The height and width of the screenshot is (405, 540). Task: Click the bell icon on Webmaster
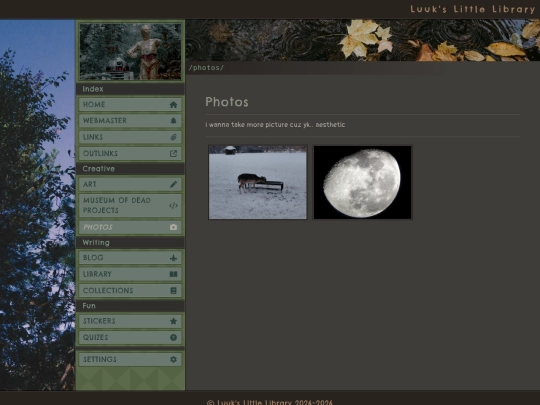[173, 121]
